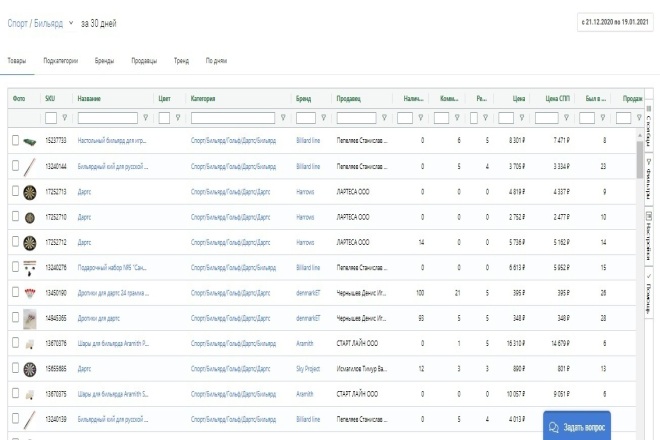Sort table by Название column header
This screenshot has height=440, width=660.
[89, 99]
